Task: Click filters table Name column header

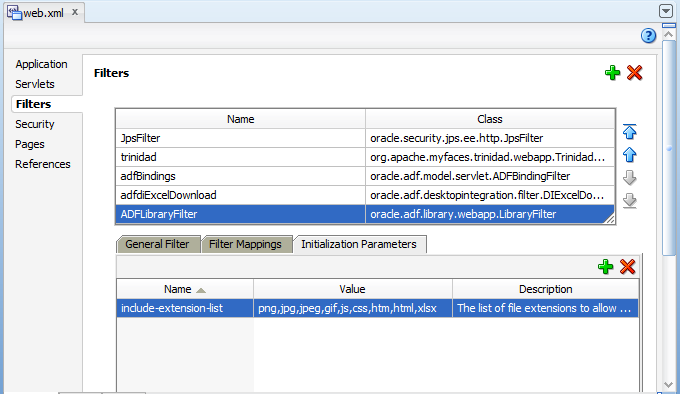Action: pos(241,119)
